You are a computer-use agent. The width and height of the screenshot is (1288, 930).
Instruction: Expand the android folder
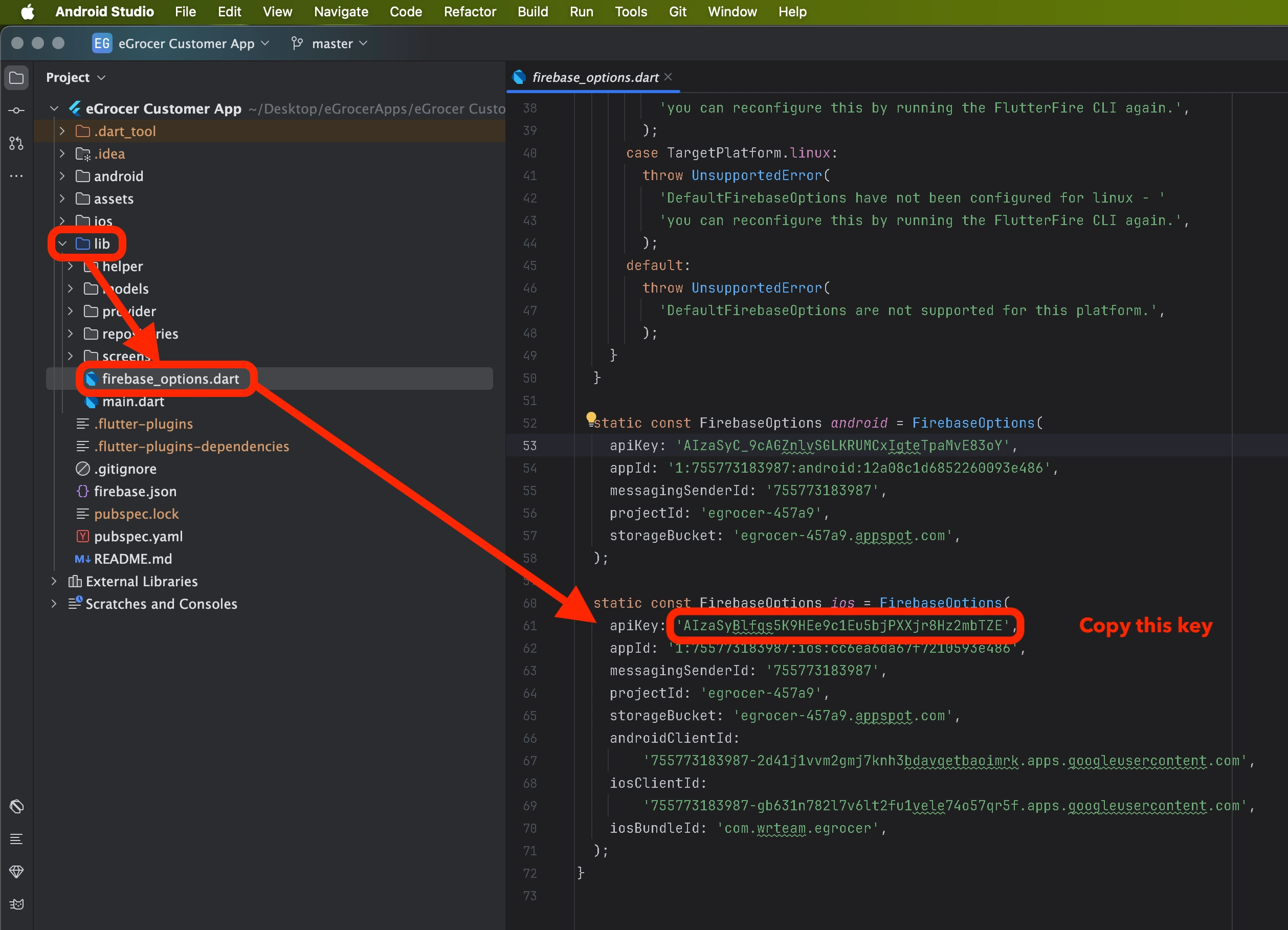62,176
